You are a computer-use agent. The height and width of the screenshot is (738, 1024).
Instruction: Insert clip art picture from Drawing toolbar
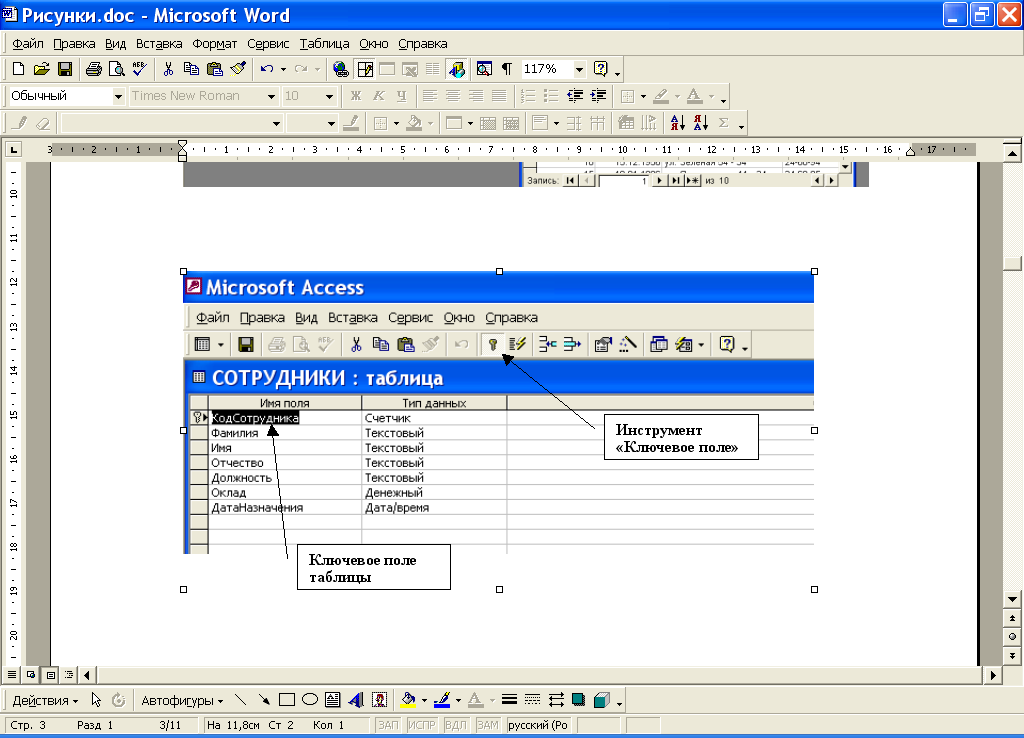pos(379,700)
